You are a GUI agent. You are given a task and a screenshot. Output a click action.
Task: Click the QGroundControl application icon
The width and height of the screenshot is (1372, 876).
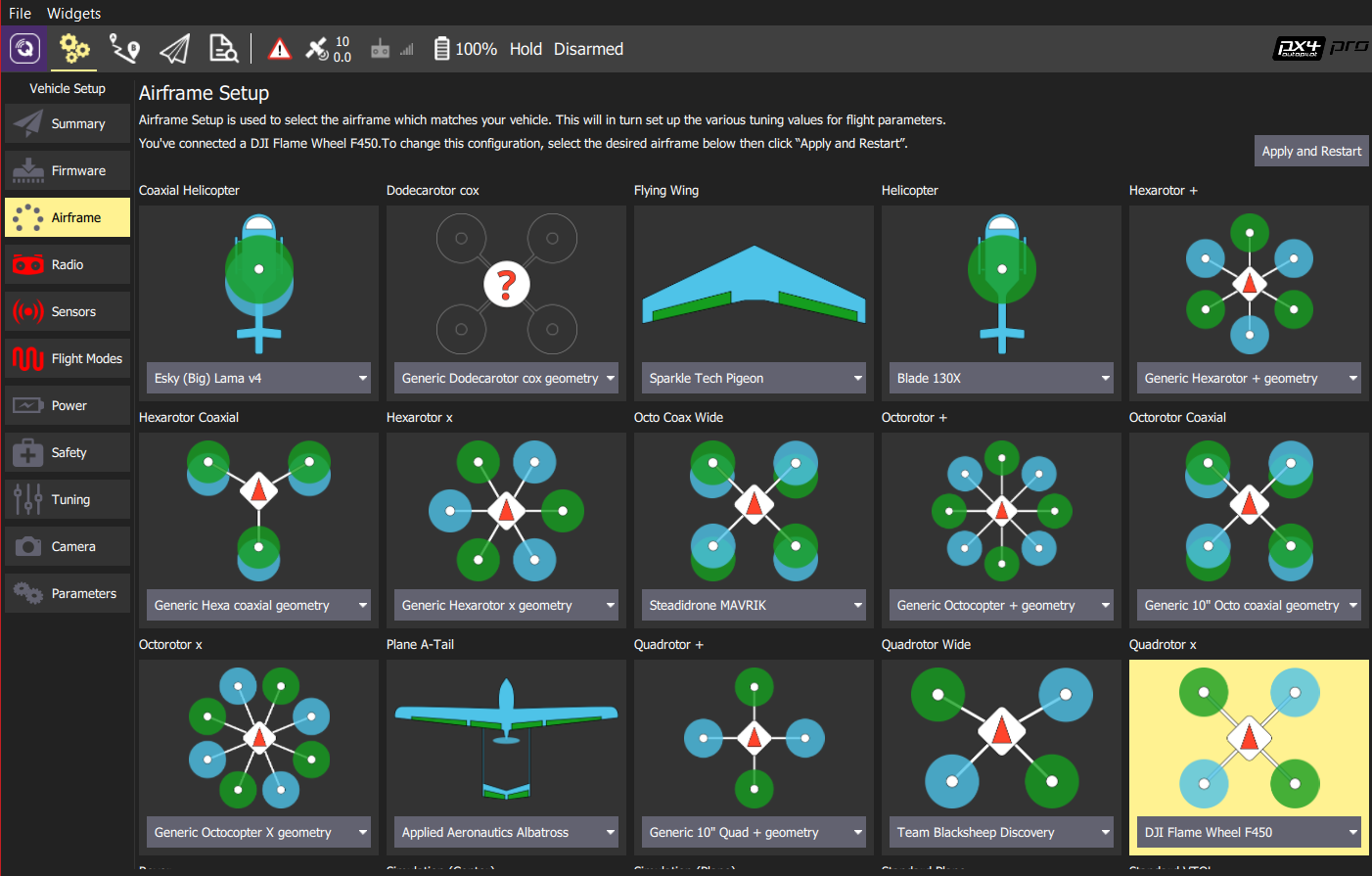coord(23,49)
